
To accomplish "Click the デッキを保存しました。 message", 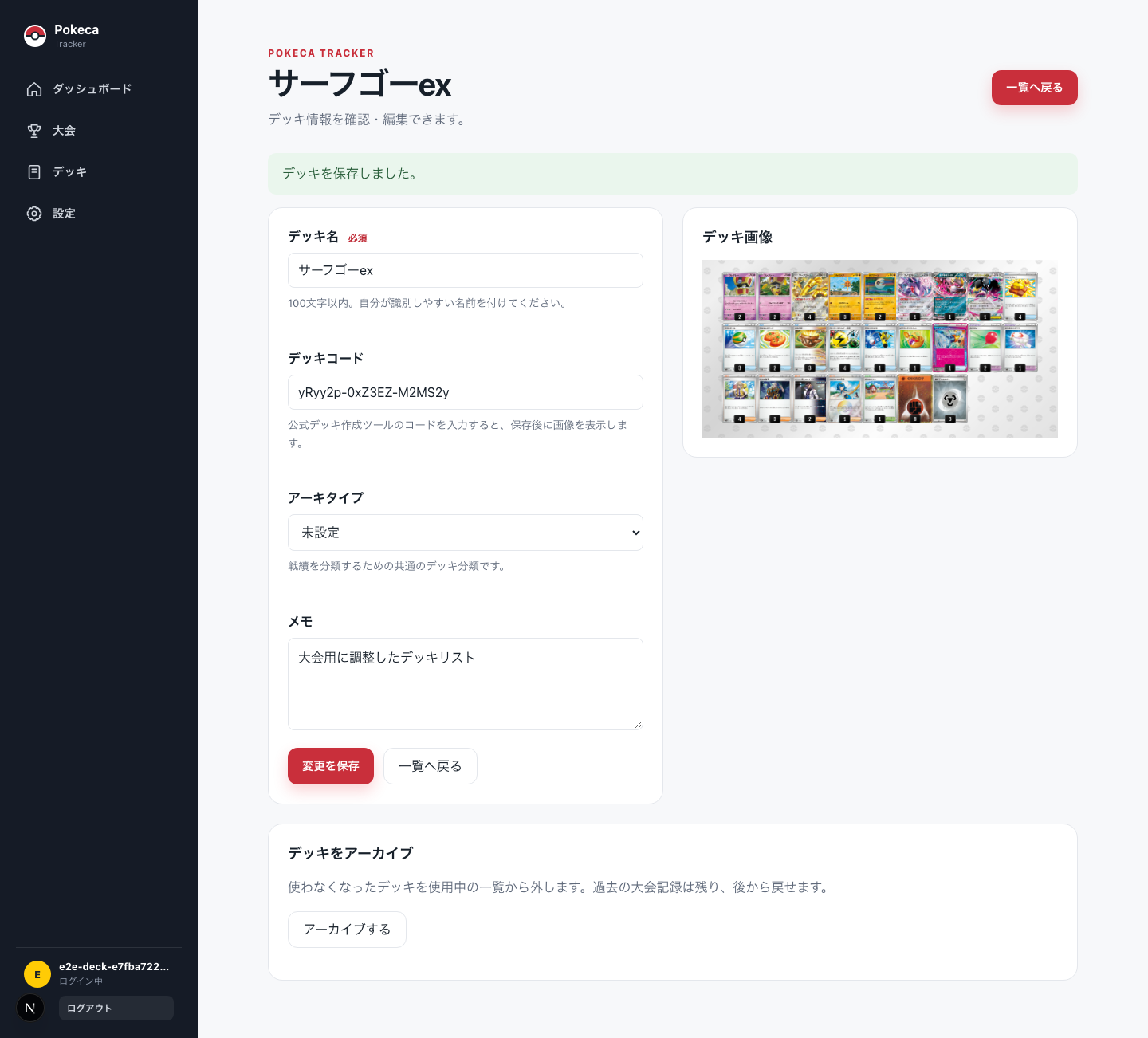I will pos(350,174).
